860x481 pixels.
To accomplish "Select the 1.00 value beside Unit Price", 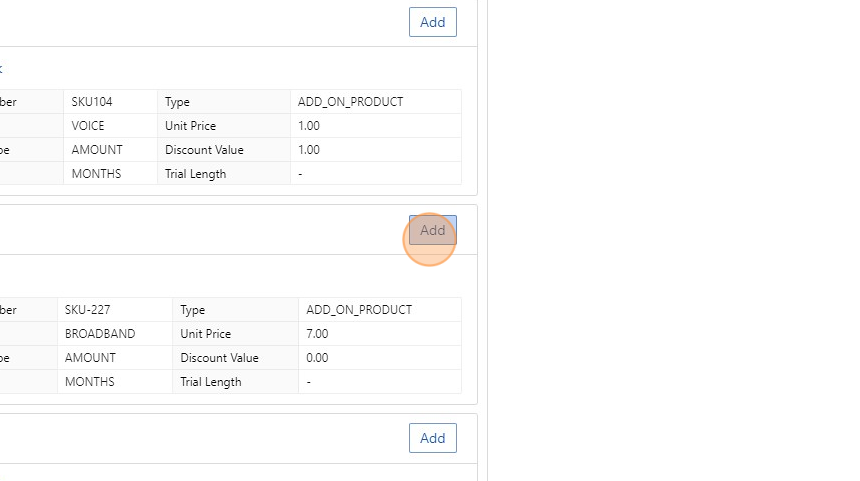I will [309, 126].
